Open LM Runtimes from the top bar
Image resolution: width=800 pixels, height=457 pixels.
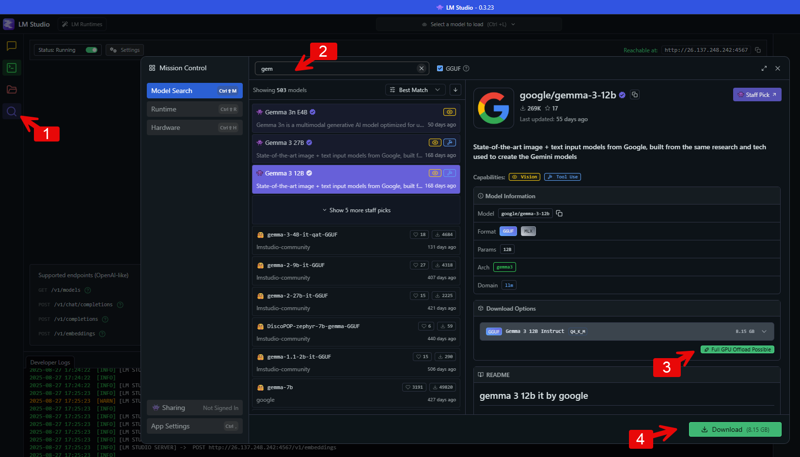click(82, 24)
